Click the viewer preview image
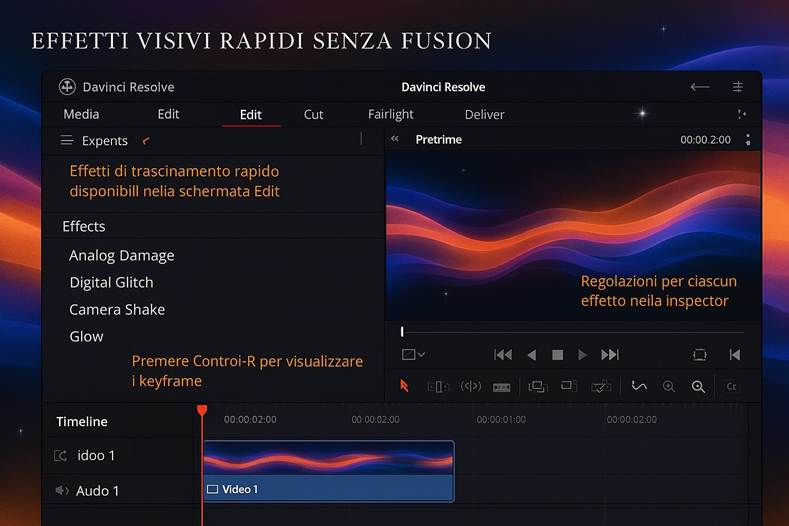The width and height of the screenshot is (789, 526). [573, 235]
